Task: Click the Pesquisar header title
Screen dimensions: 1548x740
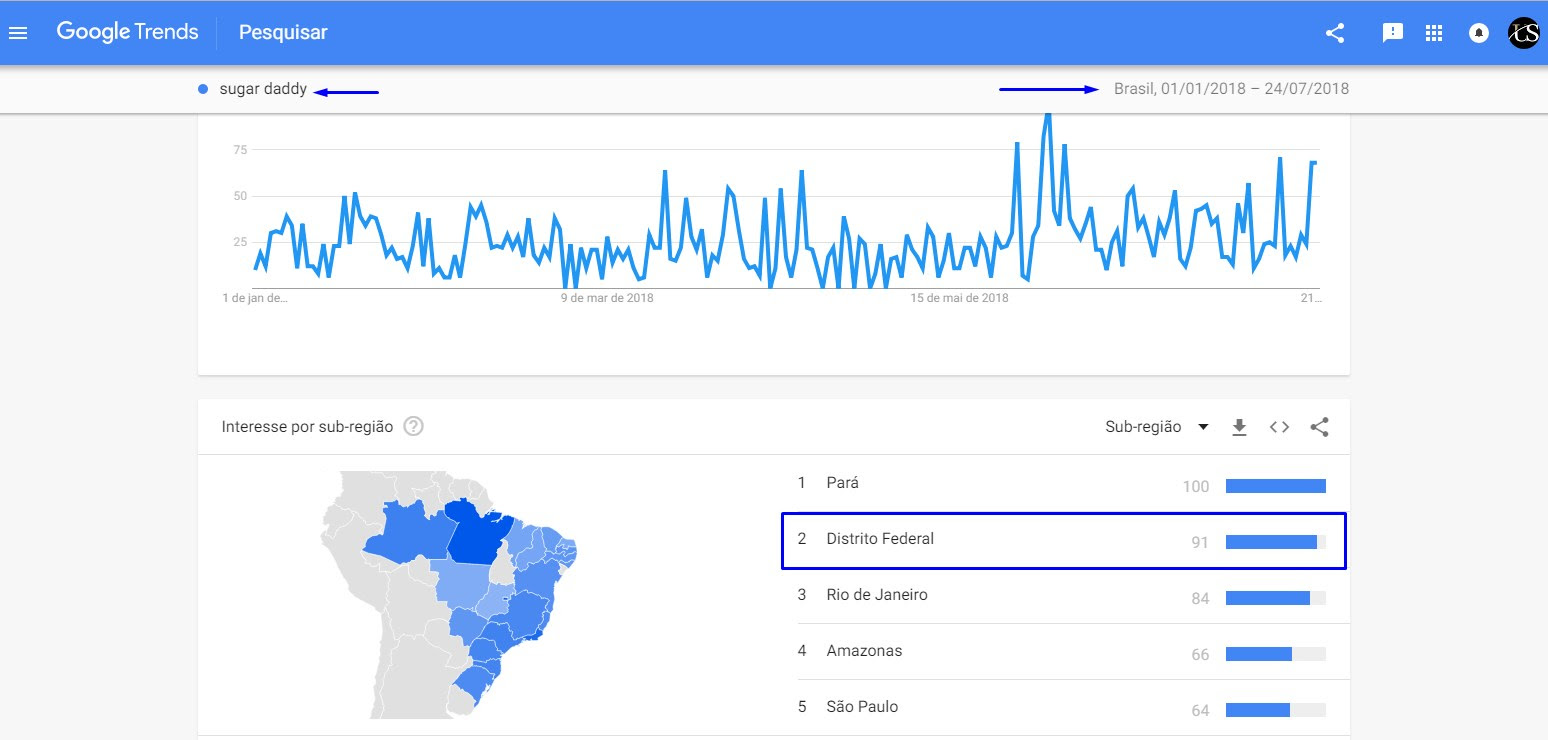Action: [x=283, y=33]
